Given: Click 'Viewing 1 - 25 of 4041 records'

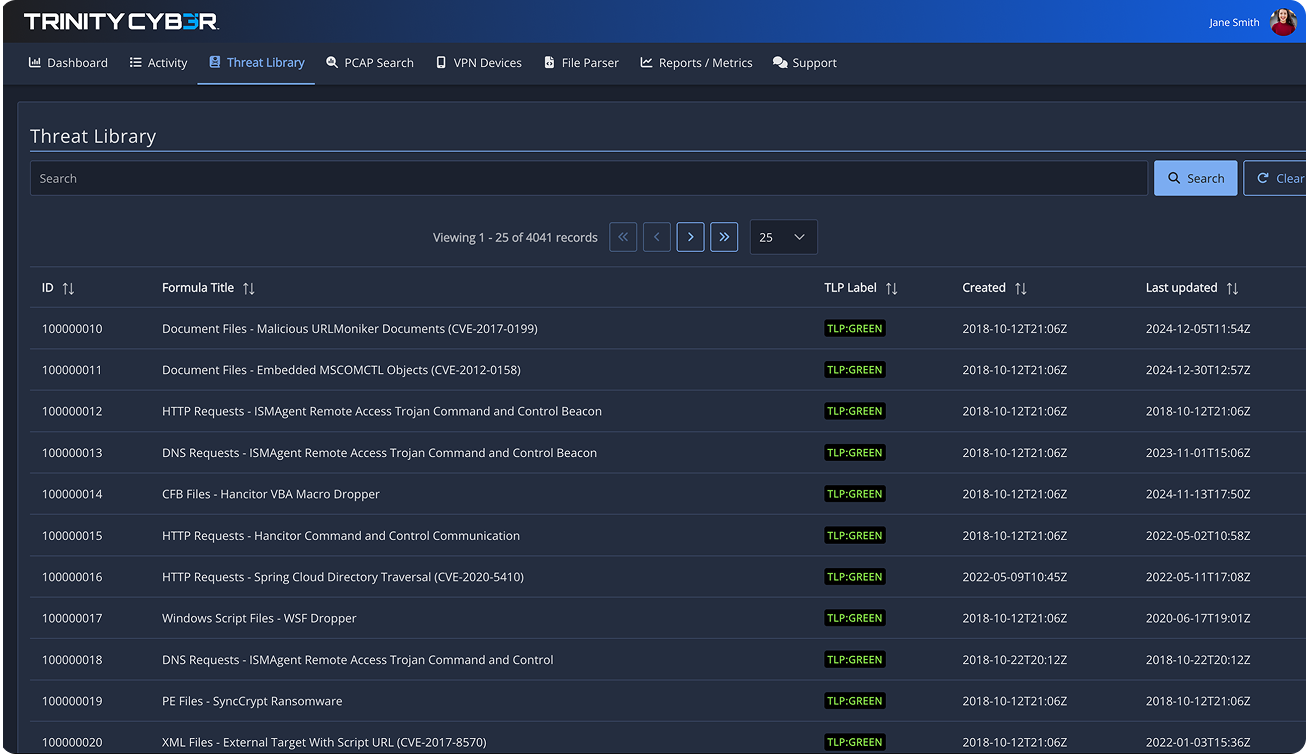Looking at the screenshot, I should pos(515,238).
